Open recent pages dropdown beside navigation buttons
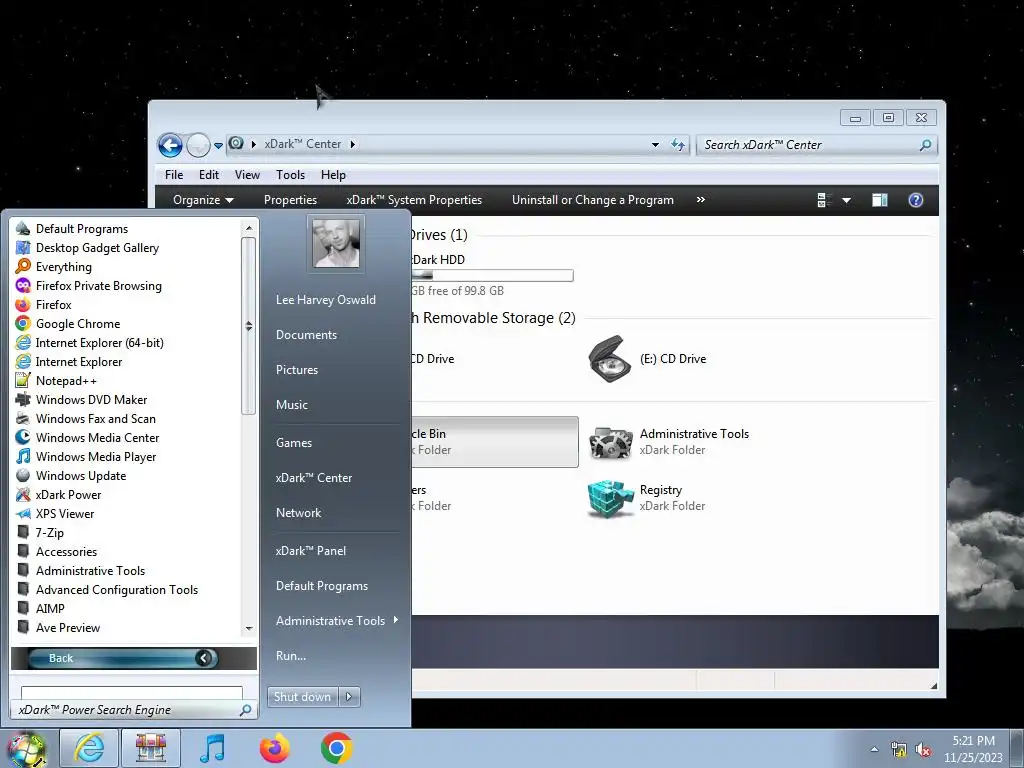 point(218,145)
